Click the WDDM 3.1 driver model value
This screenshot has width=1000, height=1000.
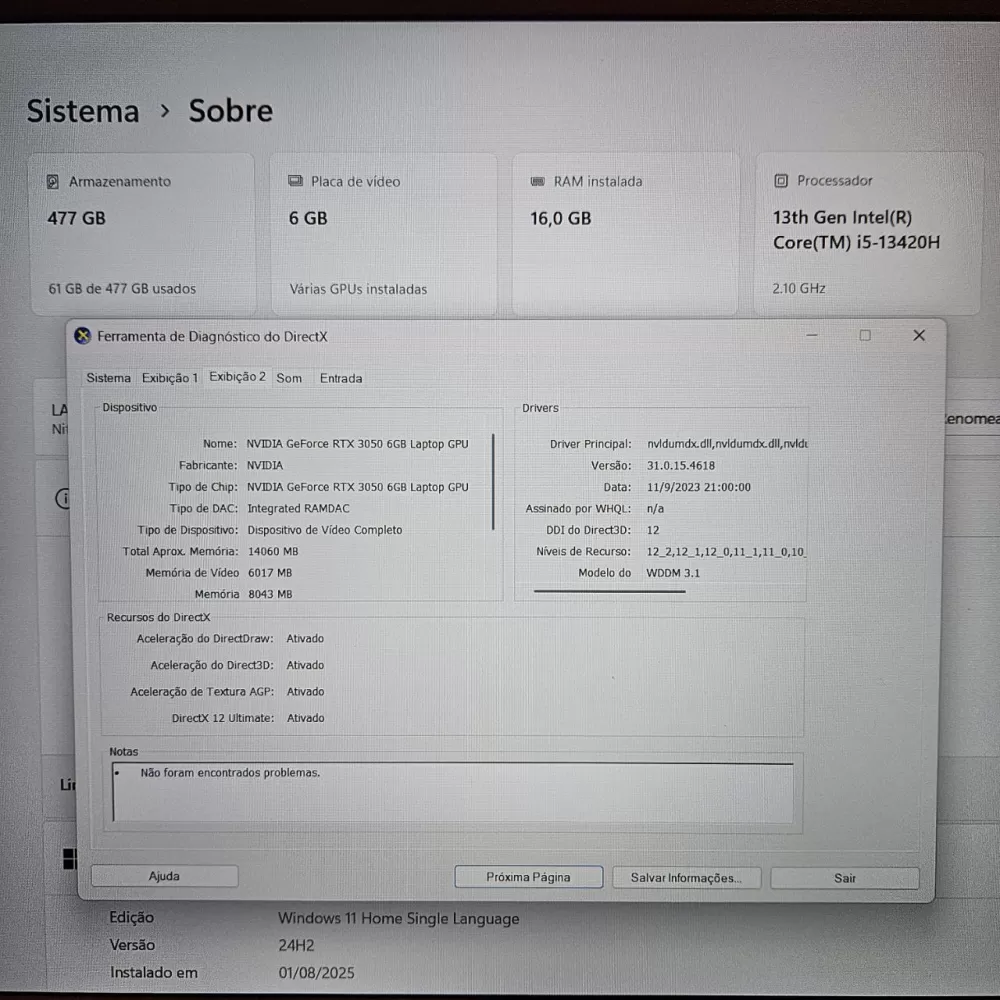click(x=673, y=573)
